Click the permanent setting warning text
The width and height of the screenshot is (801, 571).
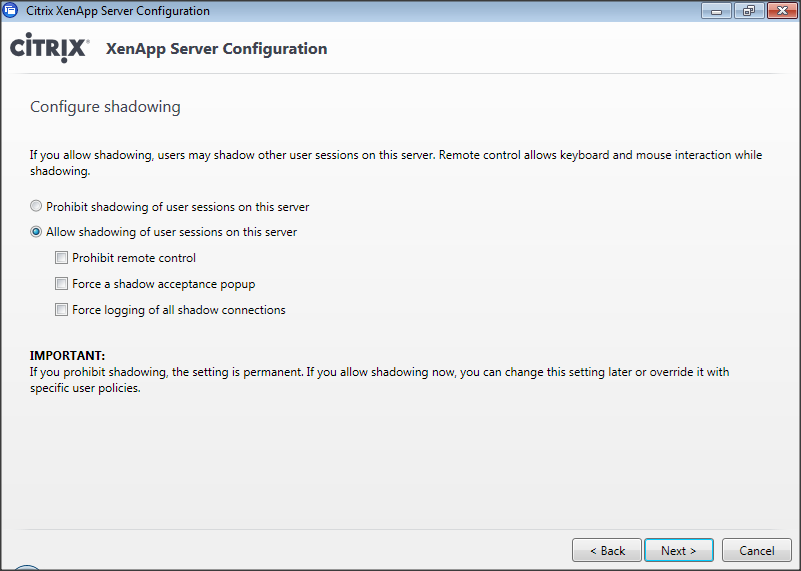tap(379, 380)
